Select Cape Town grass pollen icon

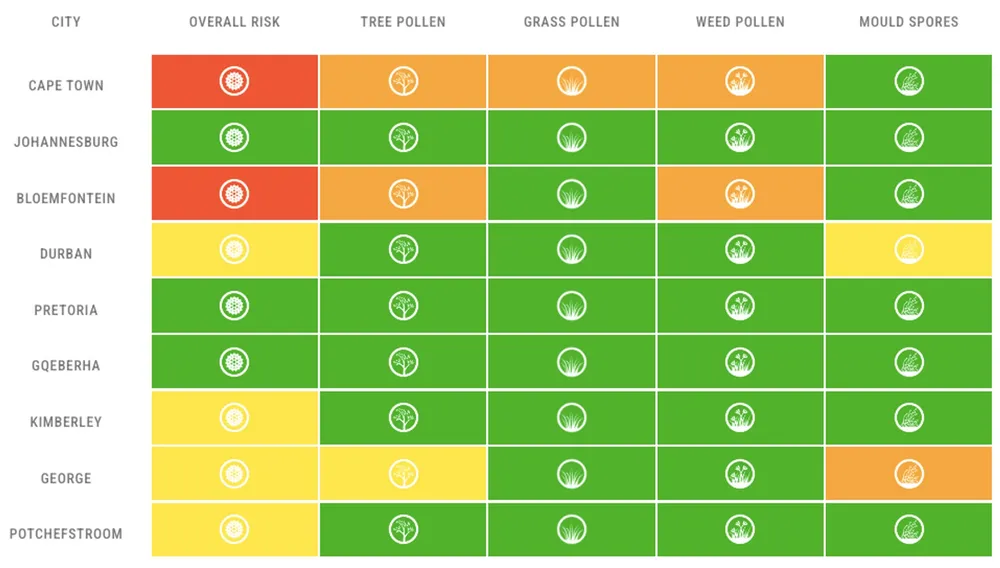[x=571, y=82]
